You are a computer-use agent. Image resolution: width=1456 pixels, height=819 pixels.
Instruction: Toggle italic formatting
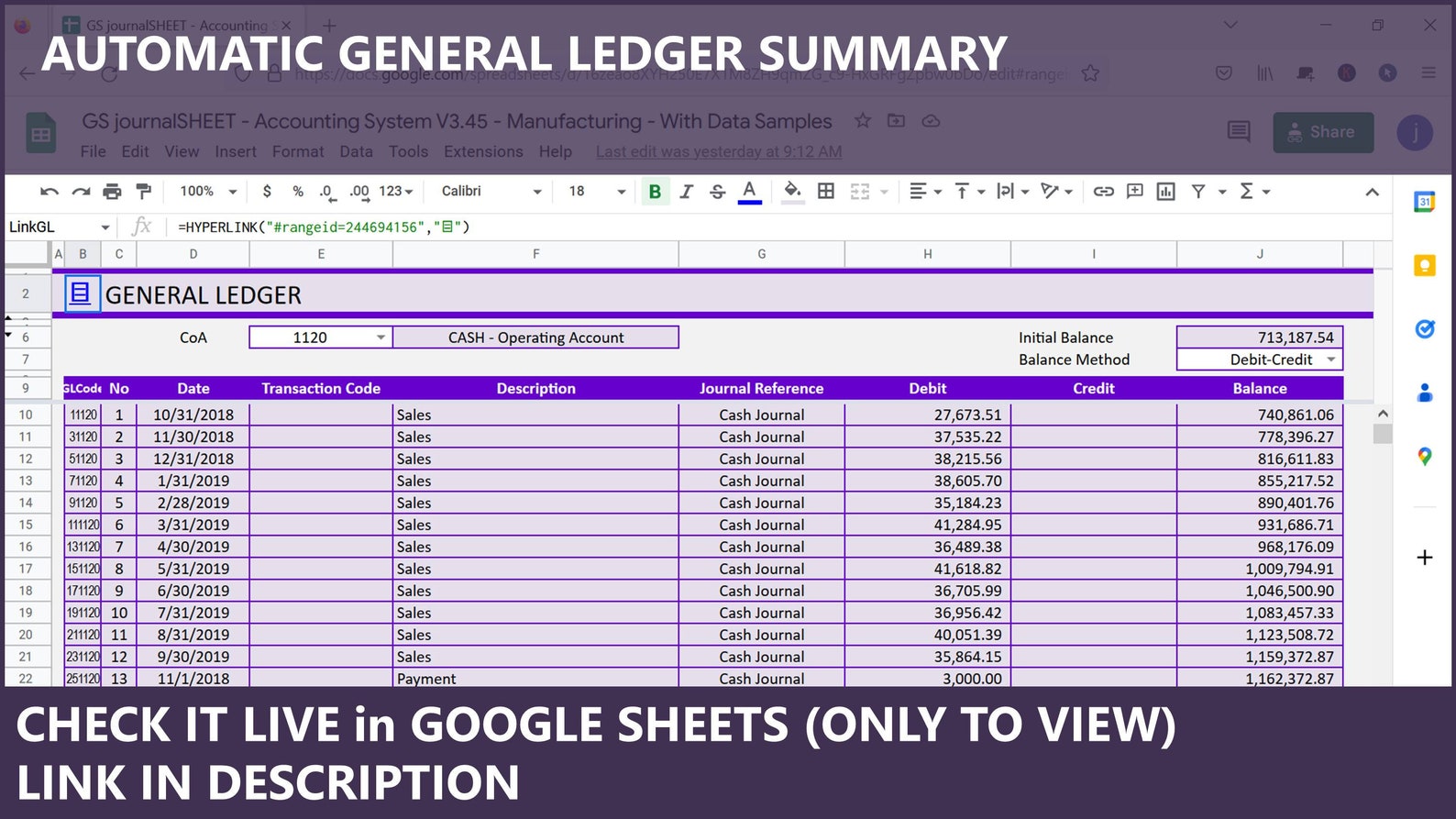pyautogui.click(x=686, y=192)
